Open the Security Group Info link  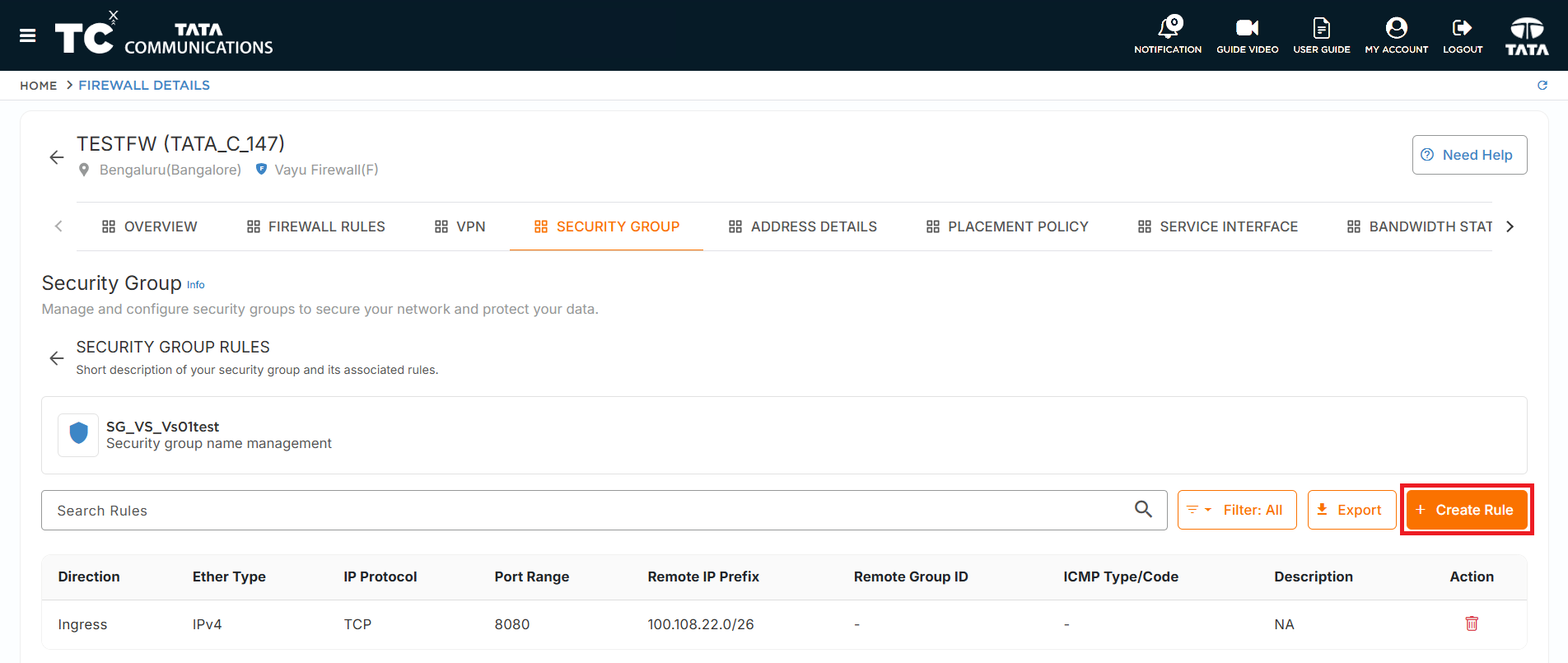196,285
